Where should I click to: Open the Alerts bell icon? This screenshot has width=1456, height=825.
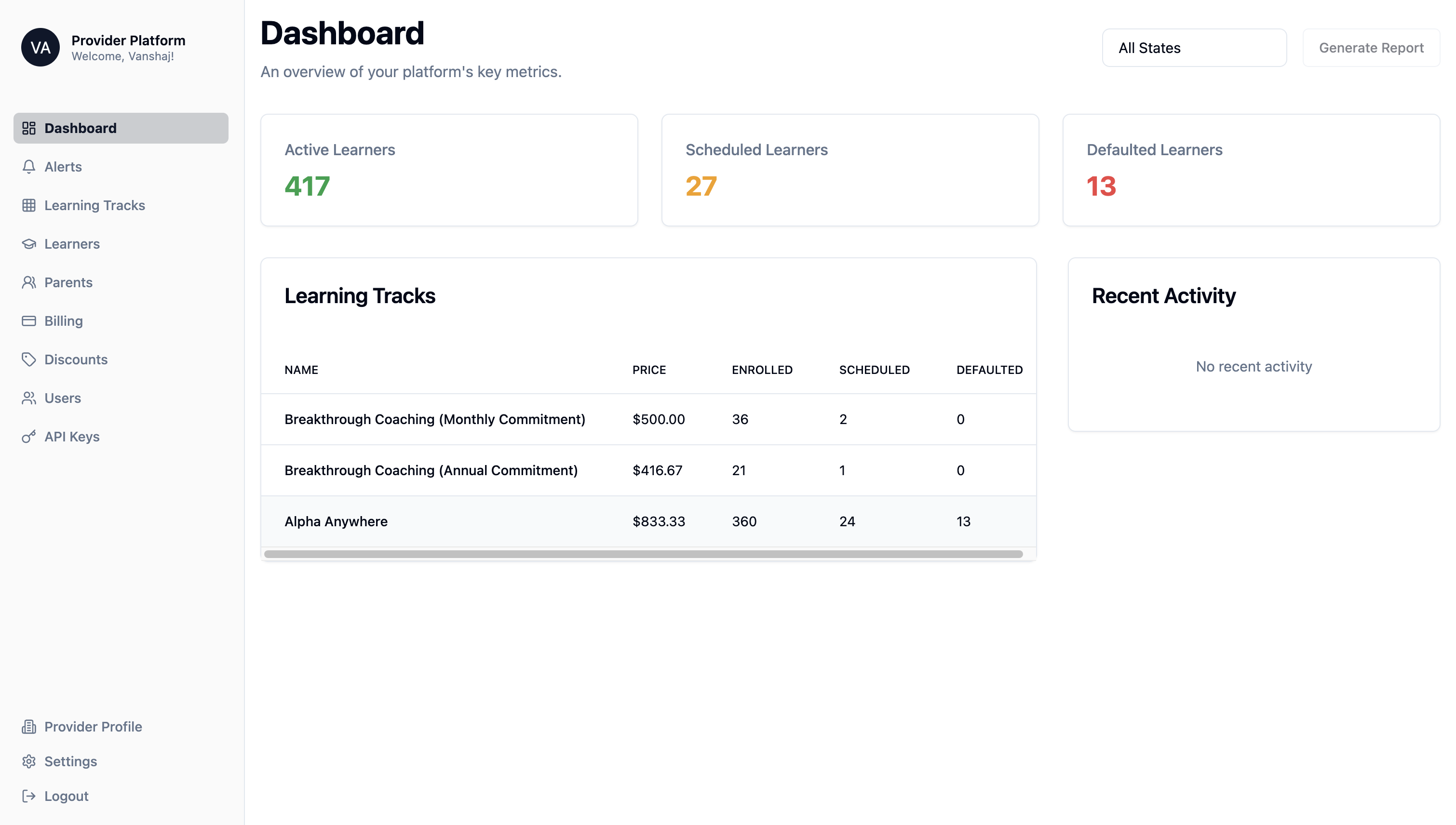29,167
